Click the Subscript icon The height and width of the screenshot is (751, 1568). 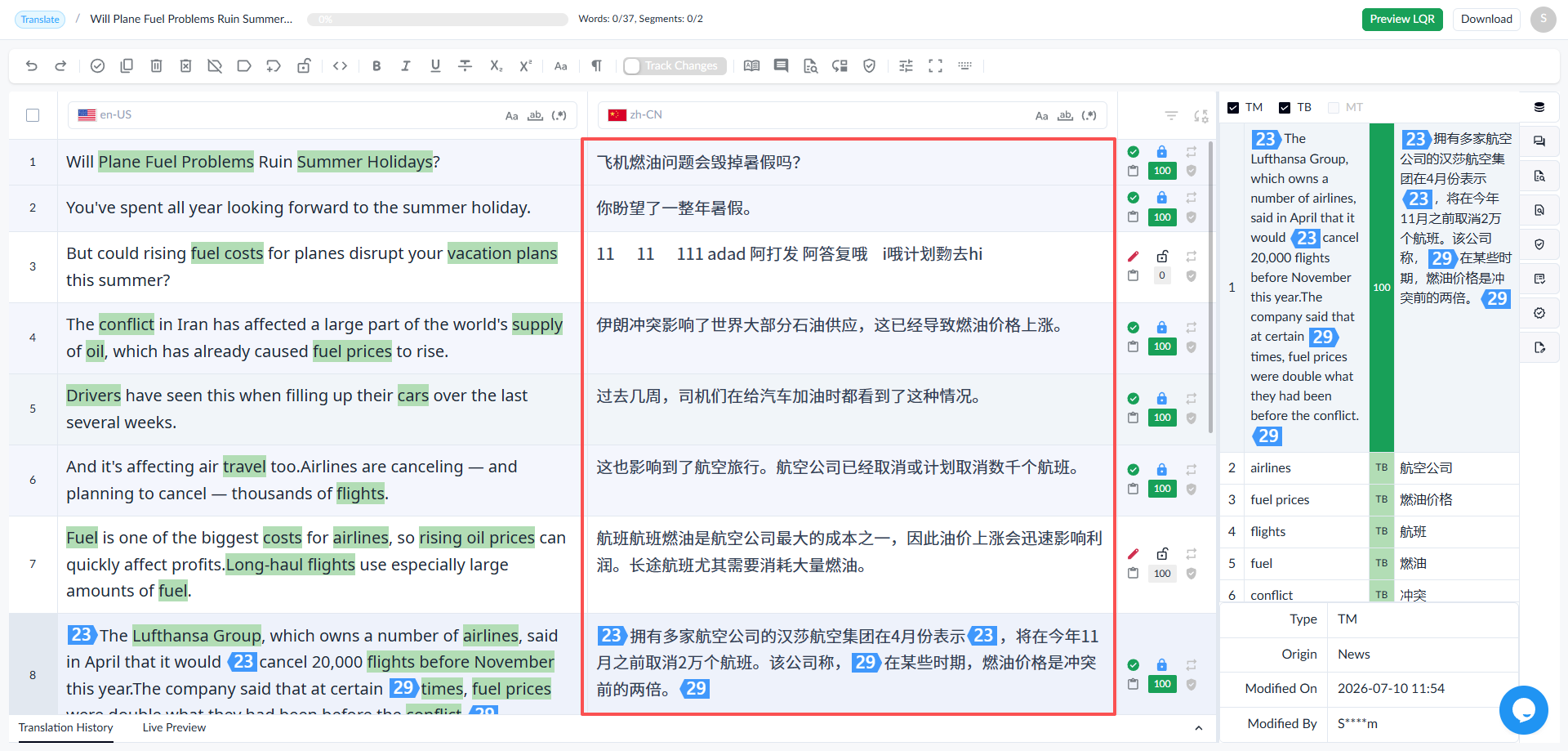point(496,66)
